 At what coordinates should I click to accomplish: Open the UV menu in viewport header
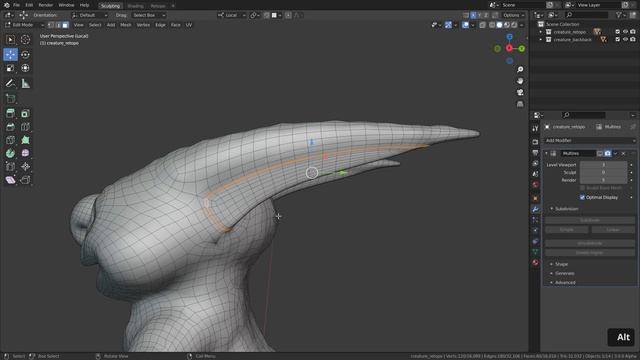pos(189,25)
